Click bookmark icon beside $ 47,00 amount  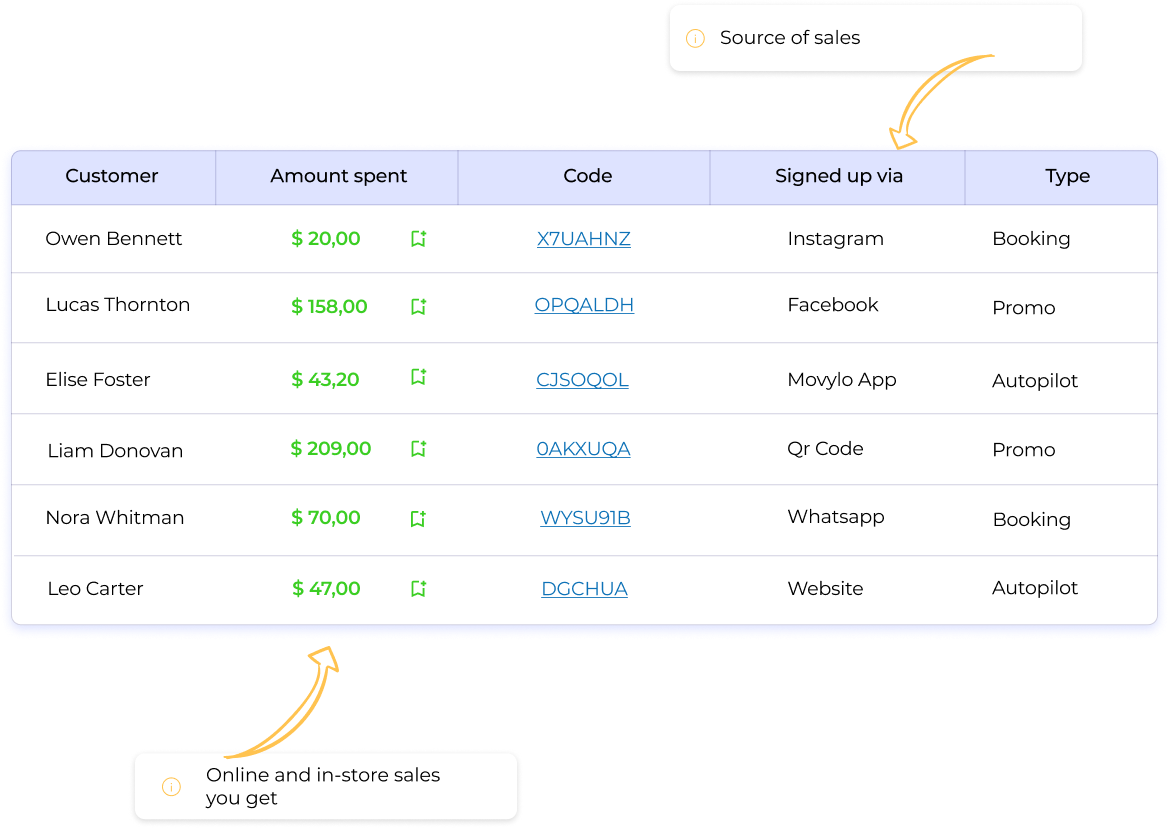418,589
